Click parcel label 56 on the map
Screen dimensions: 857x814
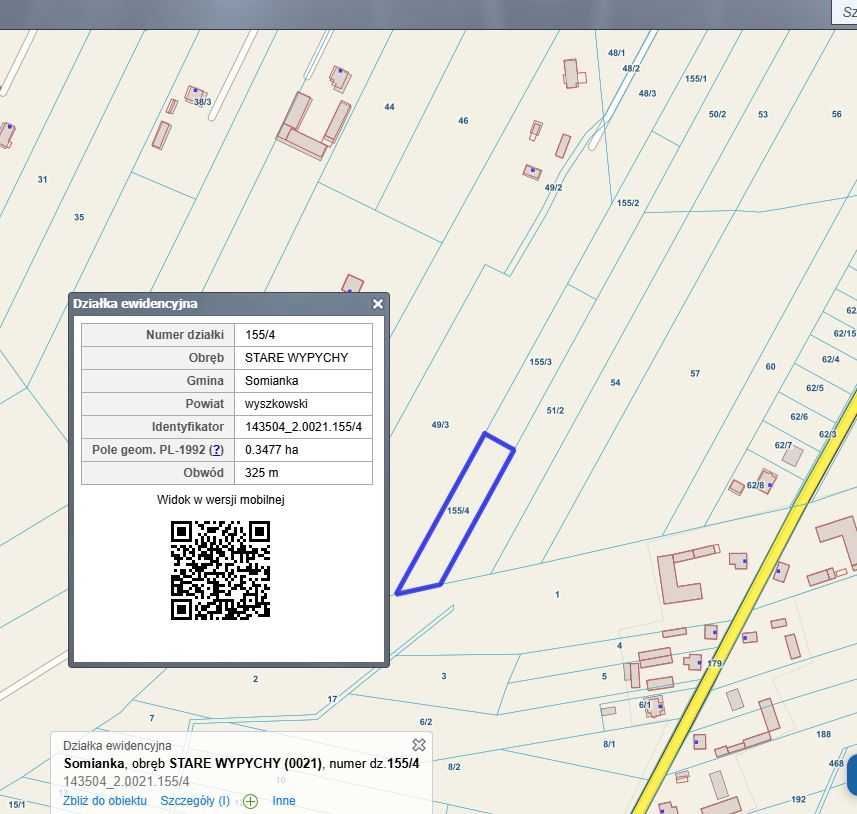pos(837,114)
